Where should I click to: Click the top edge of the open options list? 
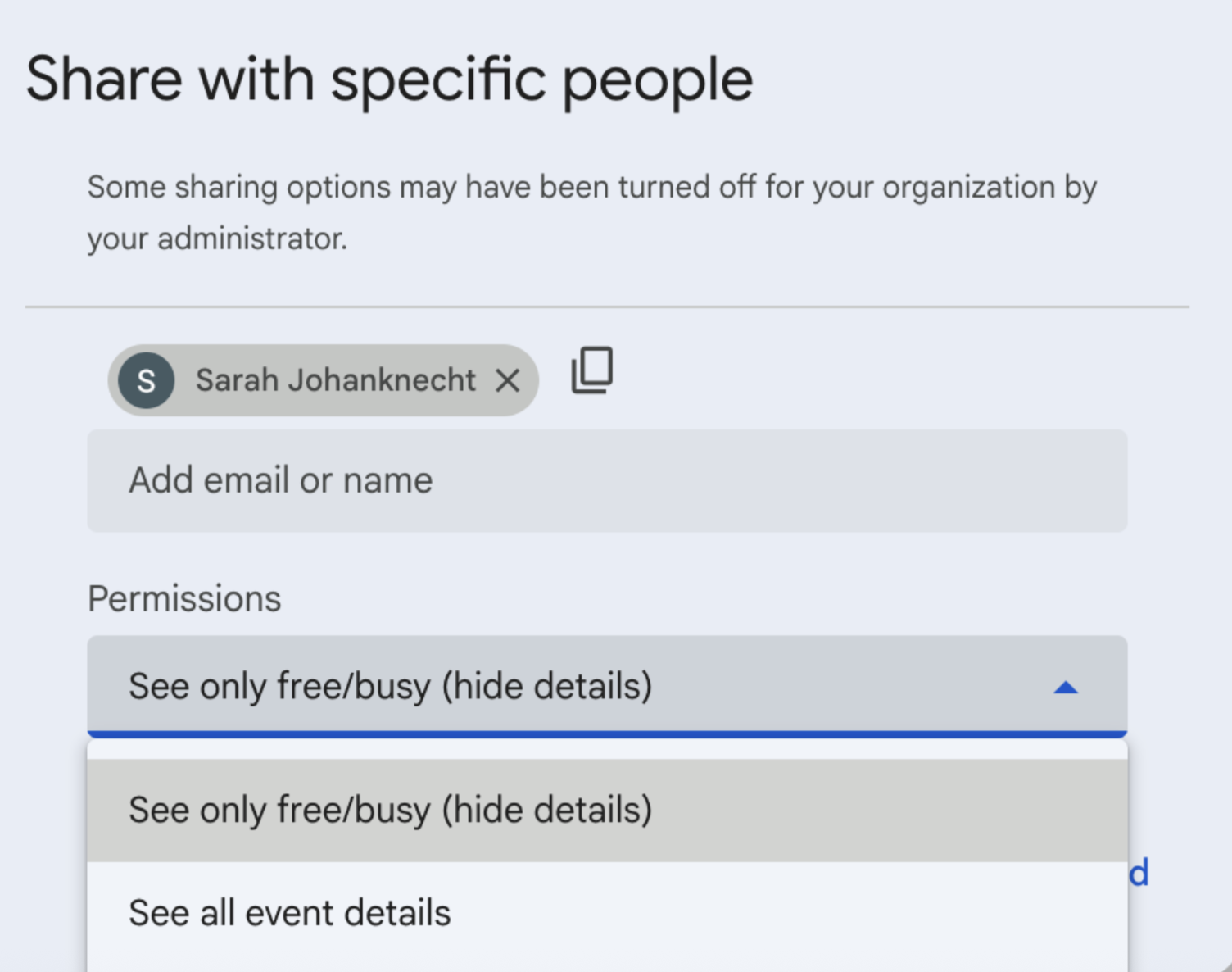[606, 747]
